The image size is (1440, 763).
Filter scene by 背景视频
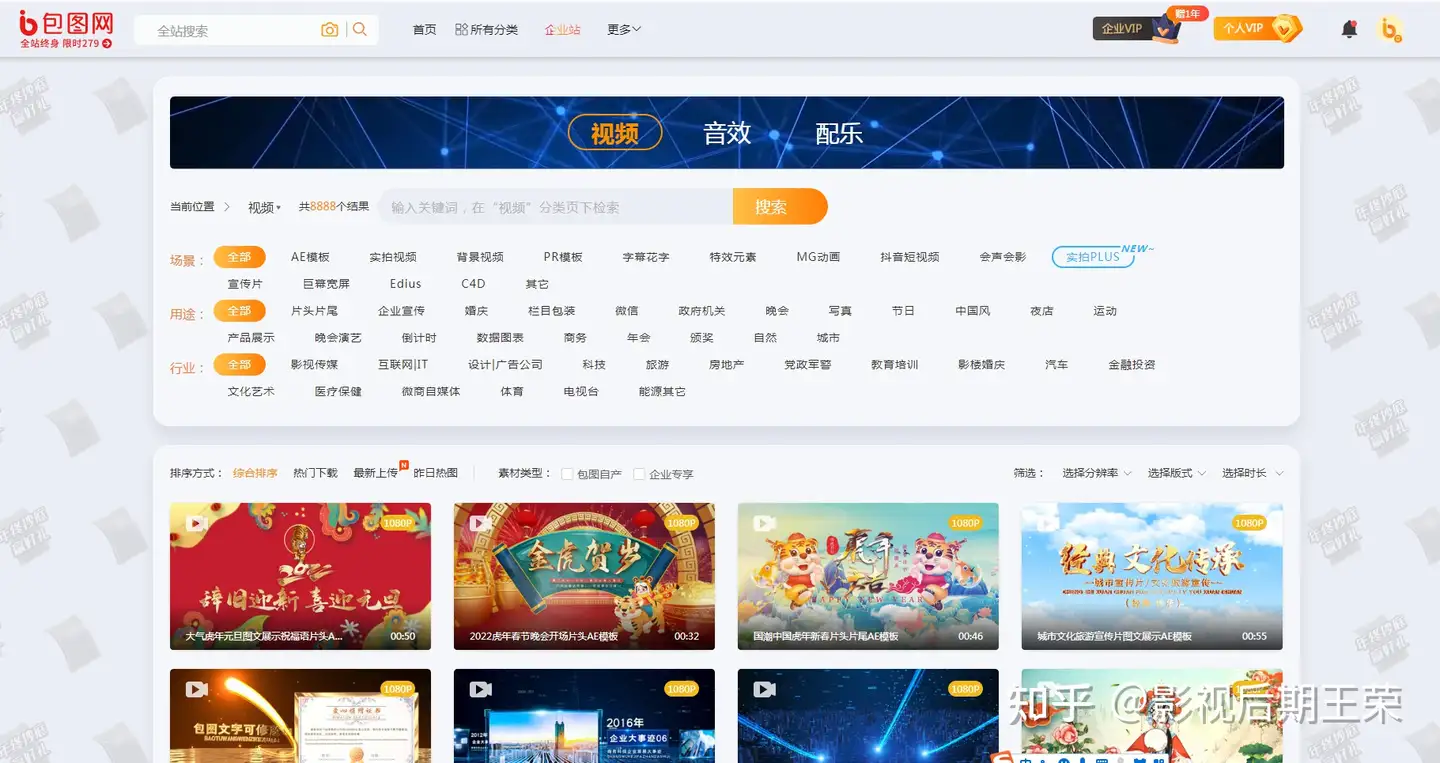point(480,257)
